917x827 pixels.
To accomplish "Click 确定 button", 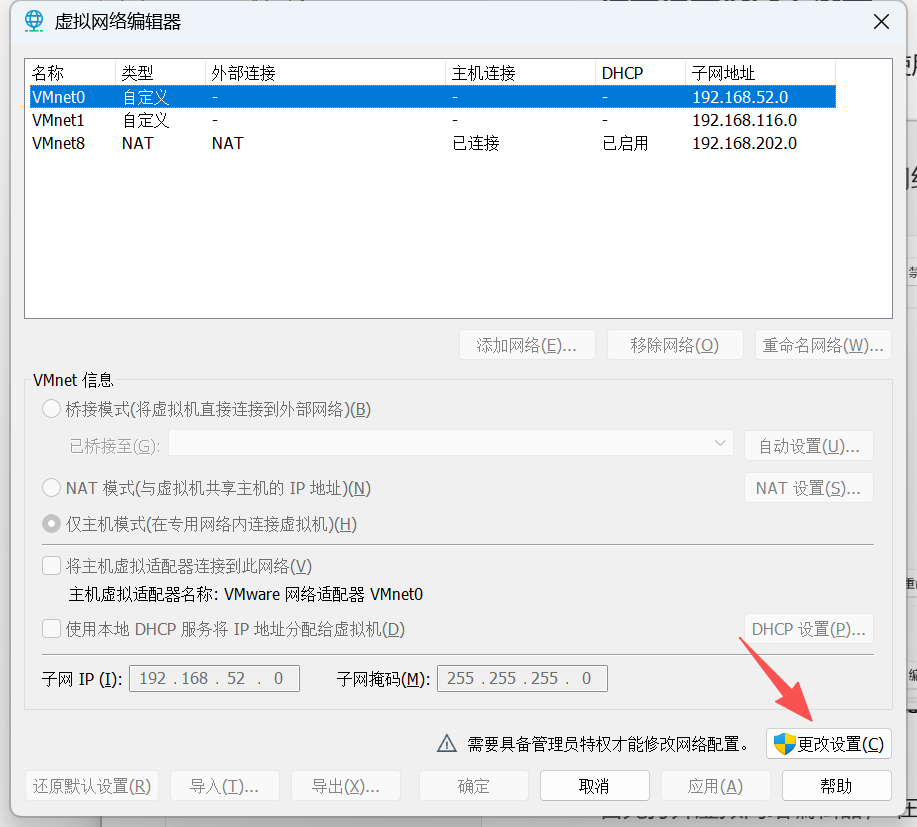I will (x=474, y=785).
